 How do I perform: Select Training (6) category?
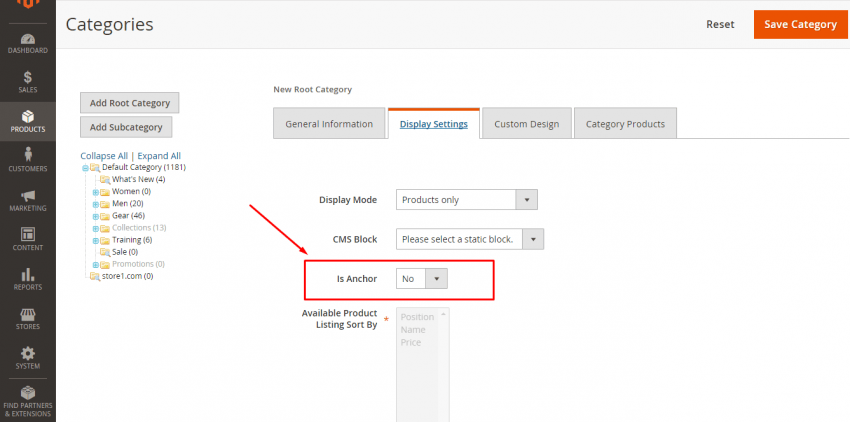point(132,240)
